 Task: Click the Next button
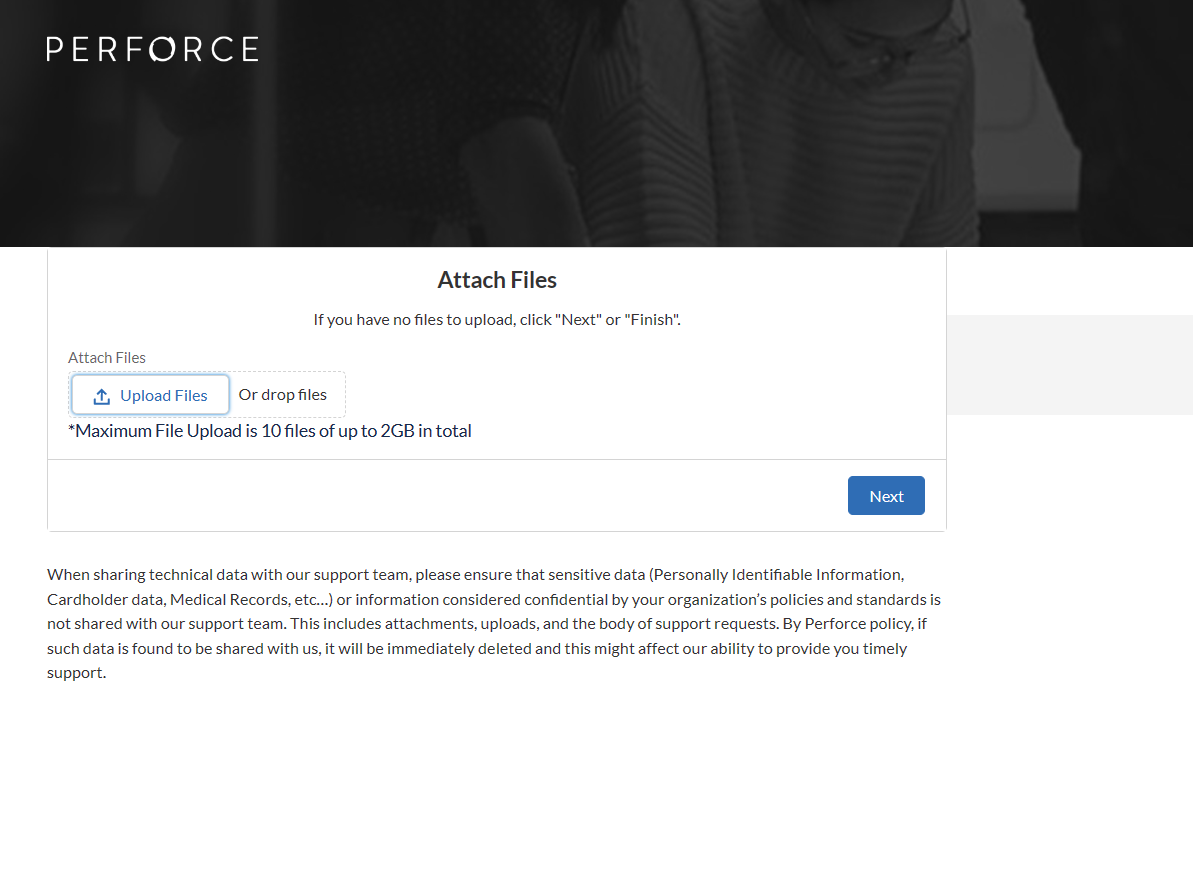885,496
